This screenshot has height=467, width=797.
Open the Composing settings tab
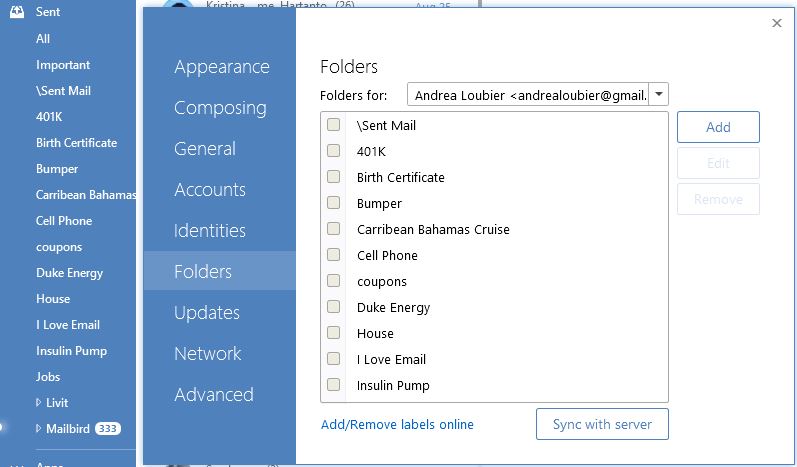click(x=220, y=108)
